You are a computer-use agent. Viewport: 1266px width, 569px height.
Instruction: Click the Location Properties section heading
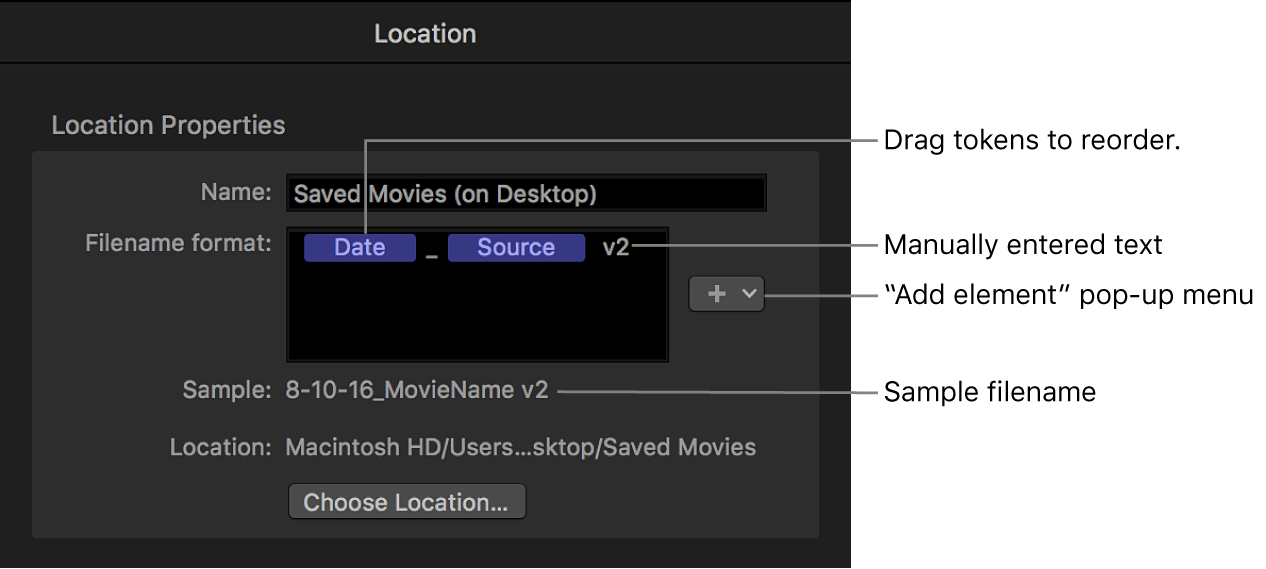click(x=168, y=125)
